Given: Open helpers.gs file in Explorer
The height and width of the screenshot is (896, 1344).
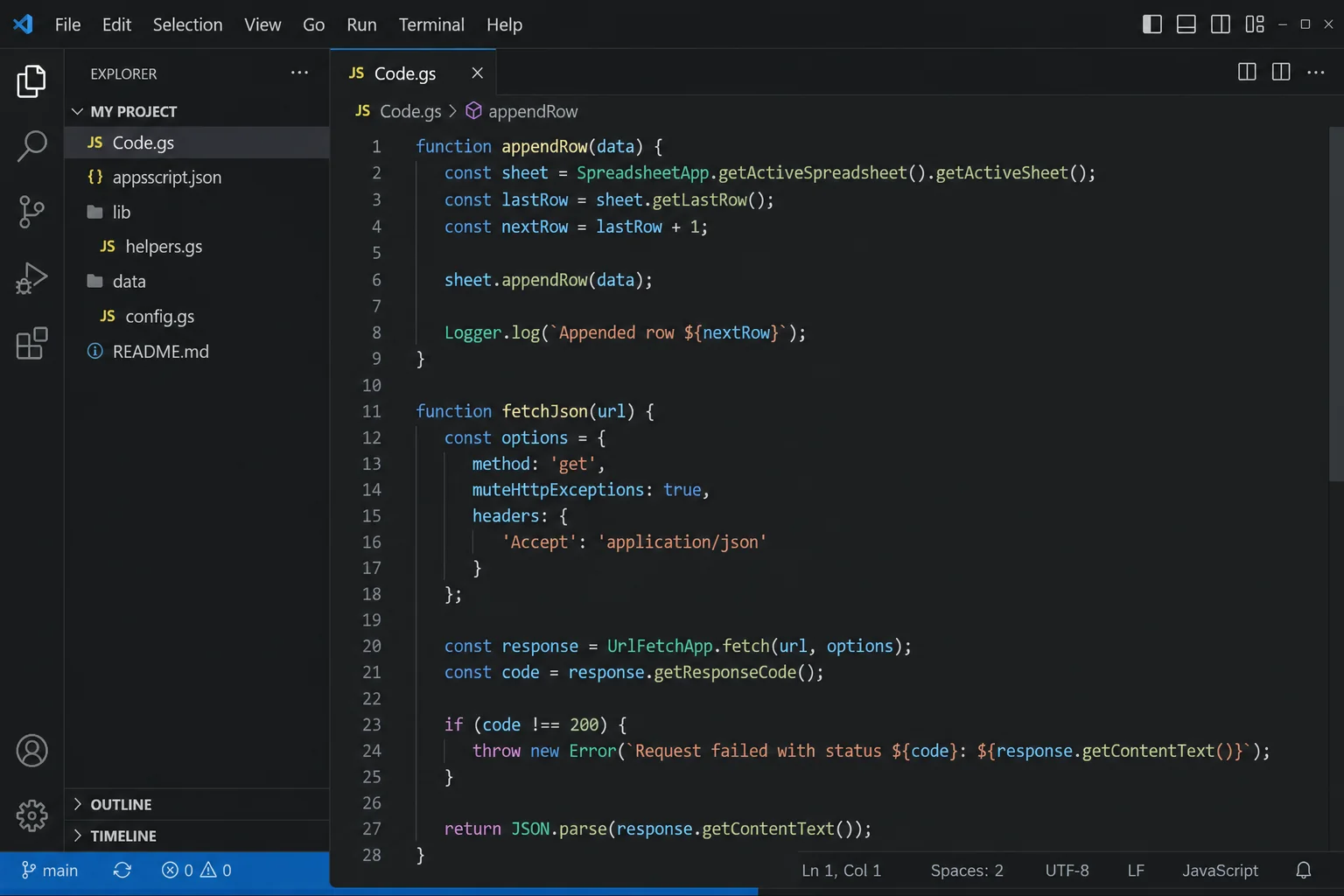Looking at the screenshot, I should [x=197, y=247].
